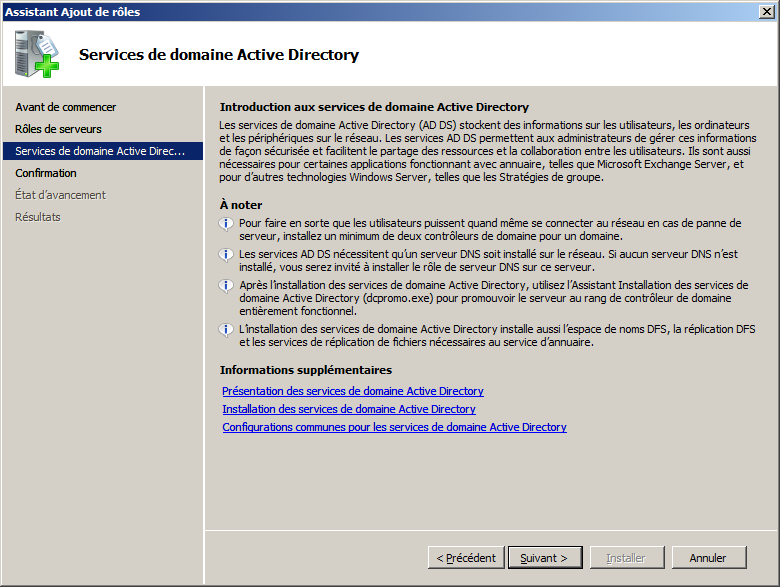780x587 pixels.
Task: Open the 'Configurations communes' help link
Action: click(394, 427)
